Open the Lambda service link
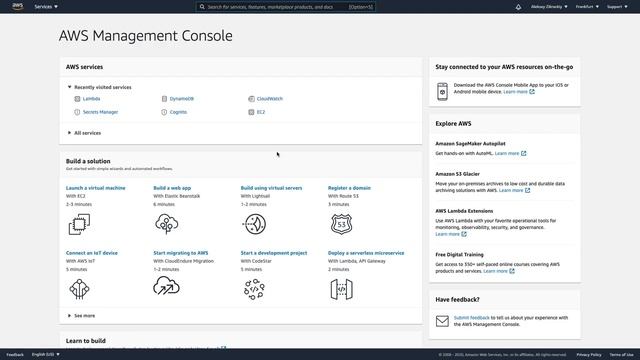Image resolution: width=640 pixels, height=360 pixels. (x=91, y=99)
